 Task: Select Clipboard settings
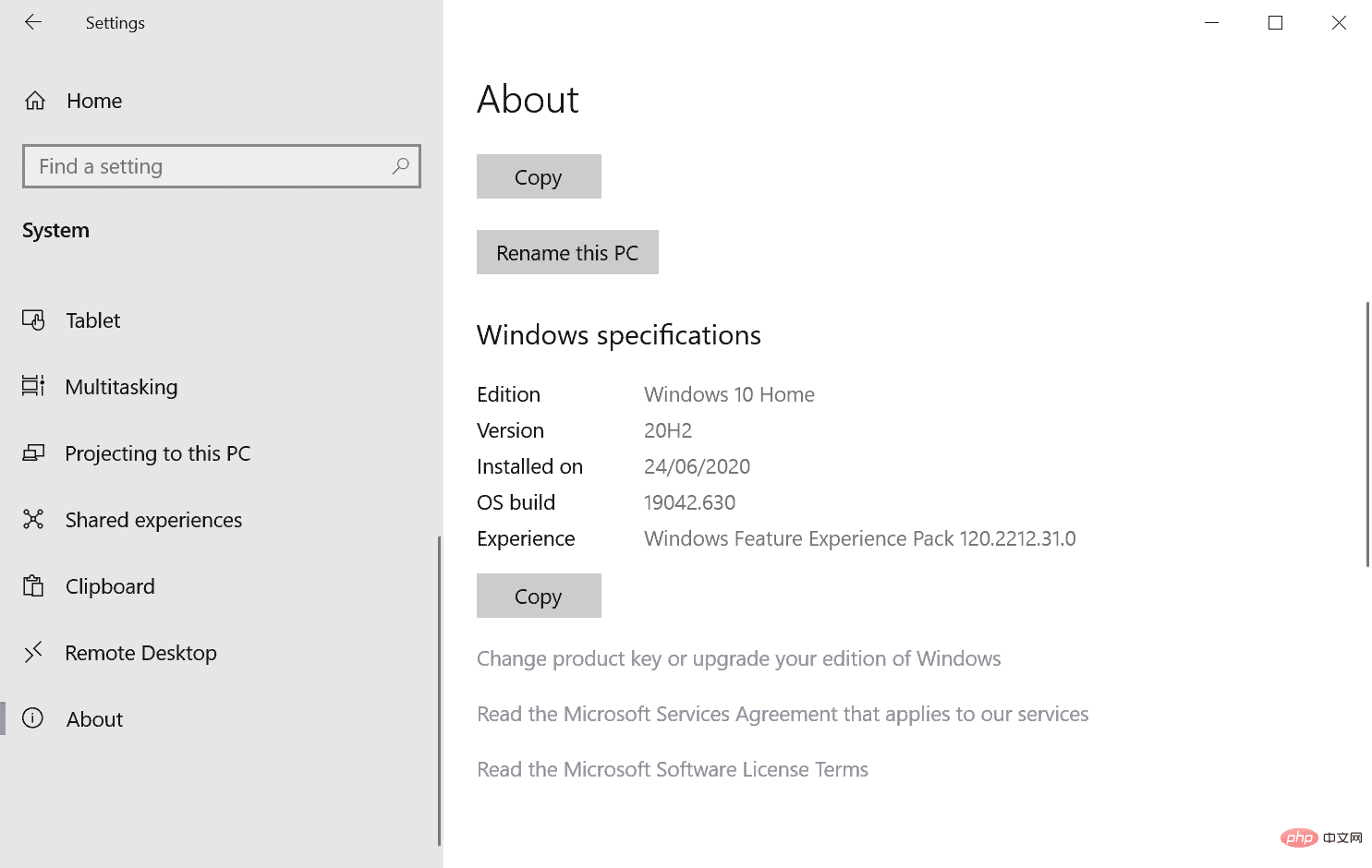click(110, 586)
